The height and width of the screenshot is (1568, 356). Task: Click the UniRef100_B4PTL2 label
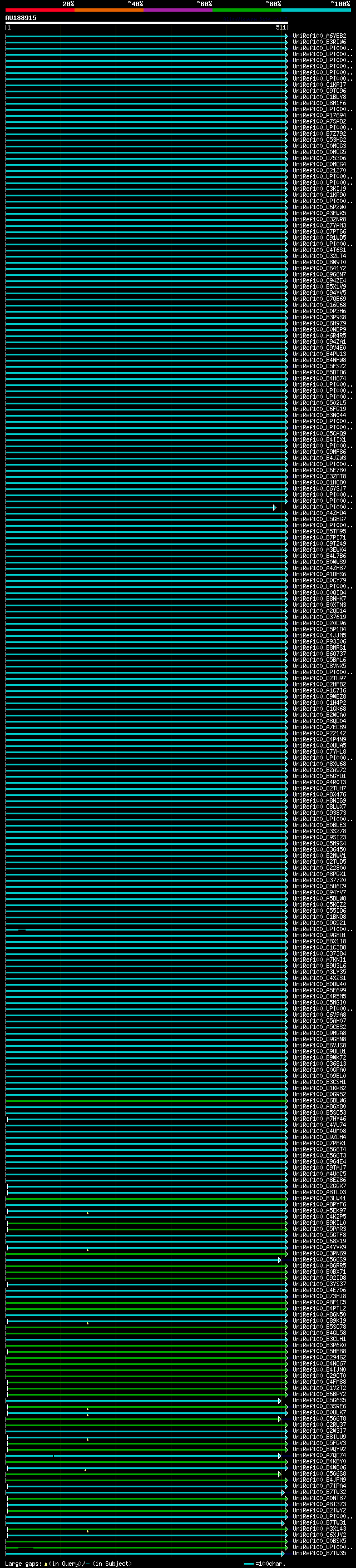coord(319,1308)
